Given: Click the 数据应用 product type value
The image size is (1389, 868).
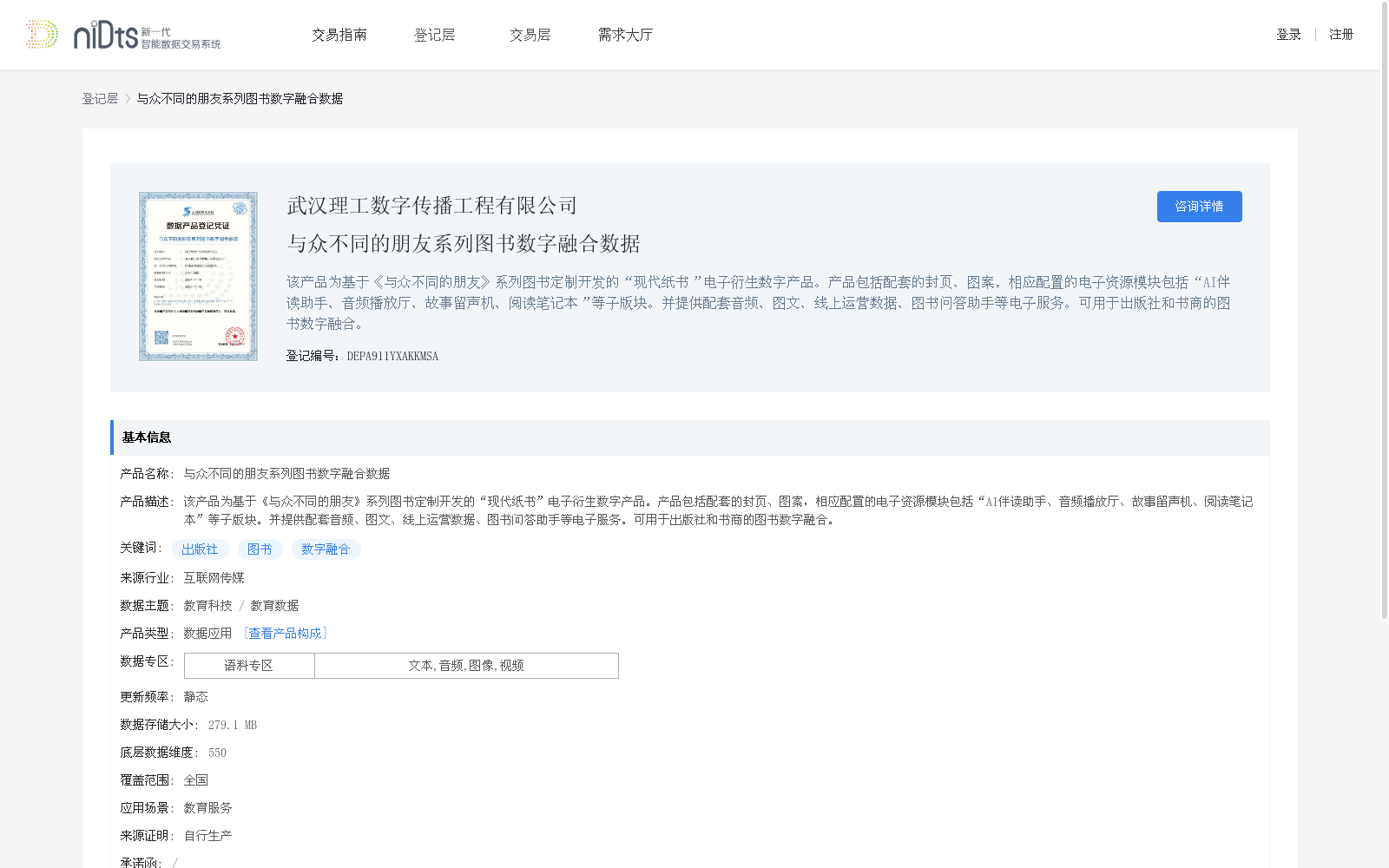Looking at the screenshot, I should click(208, 634).
